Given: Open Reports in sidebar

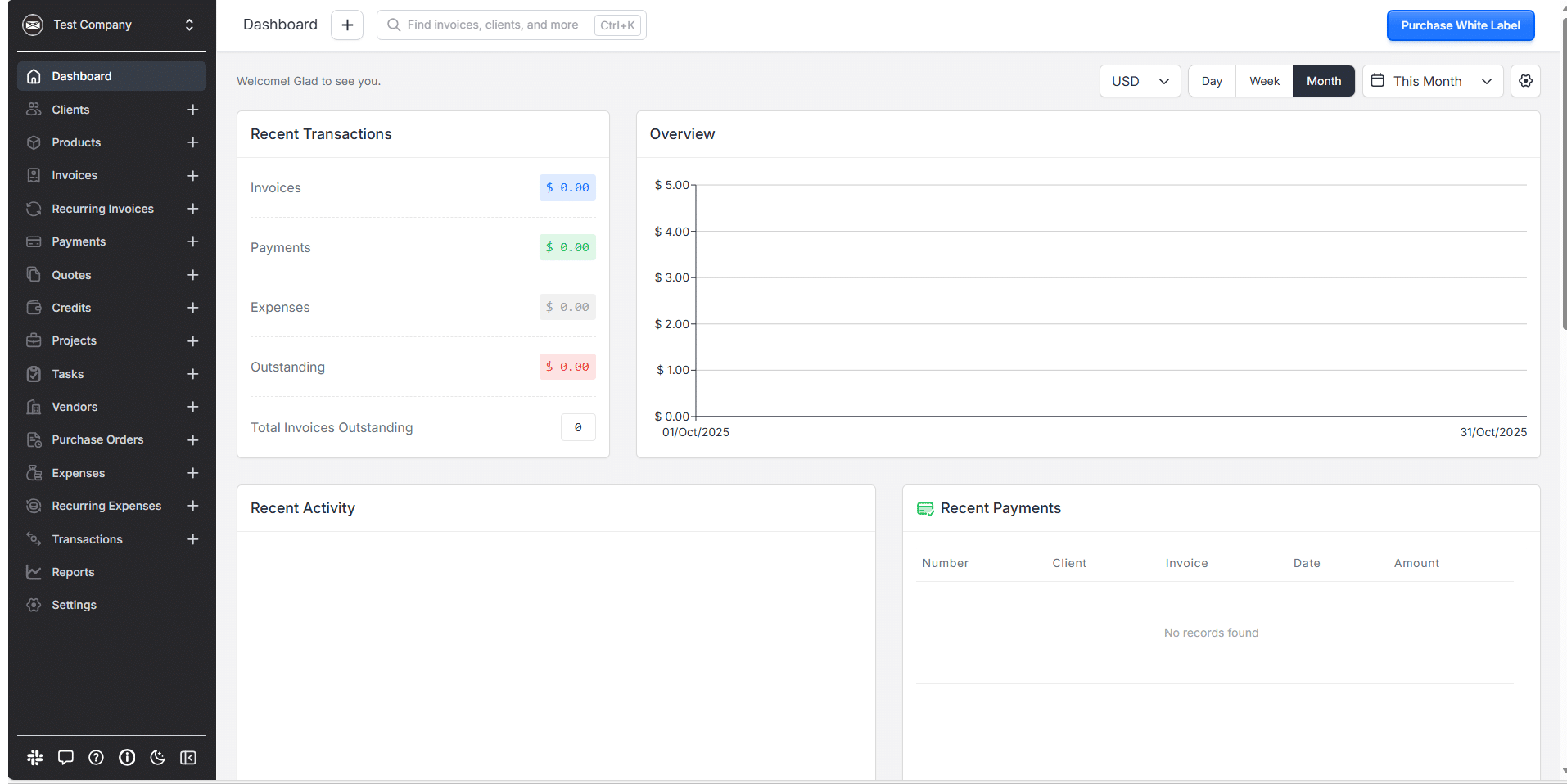Looking at the screenshot, I should [73, 572].
